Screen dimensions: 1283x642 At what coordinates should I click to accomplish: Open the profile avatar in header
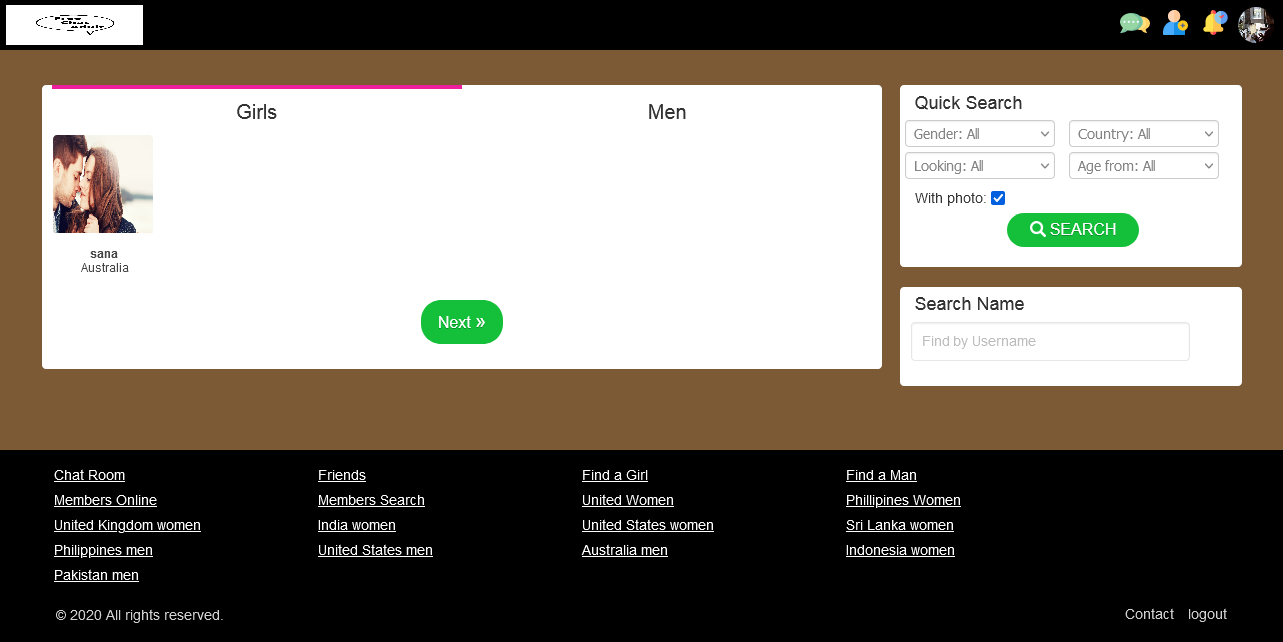[x=1255, y=25]
